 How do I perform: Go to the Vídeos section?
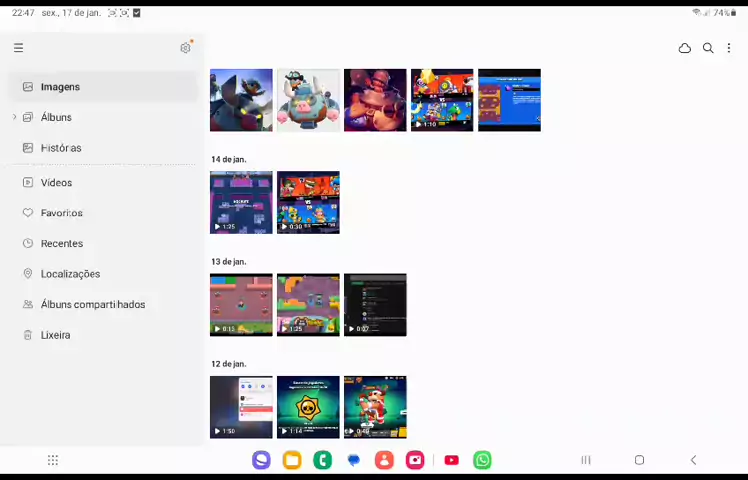point(56,183)
